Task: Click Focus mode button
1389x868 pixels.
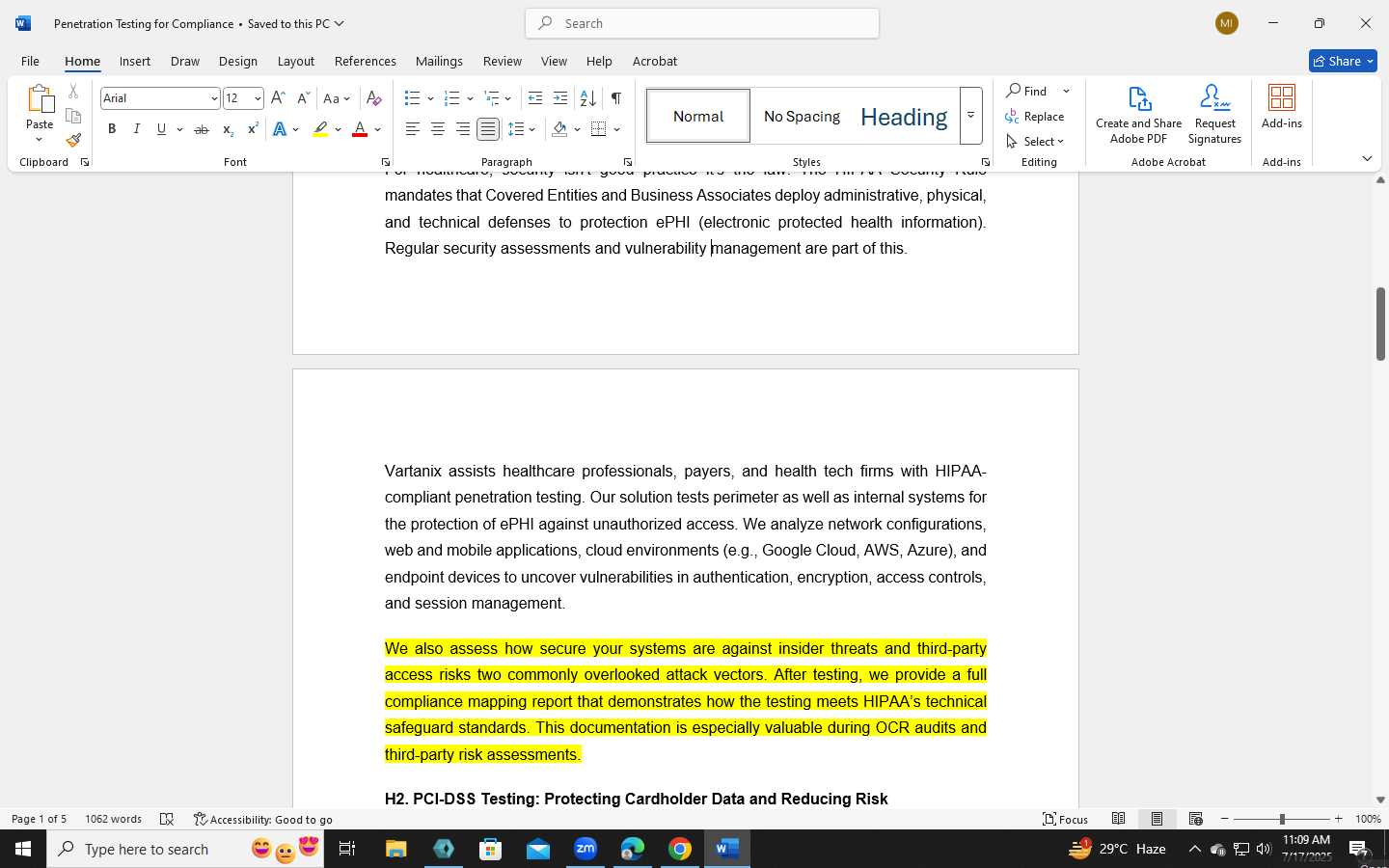Action: (1066, 819)
